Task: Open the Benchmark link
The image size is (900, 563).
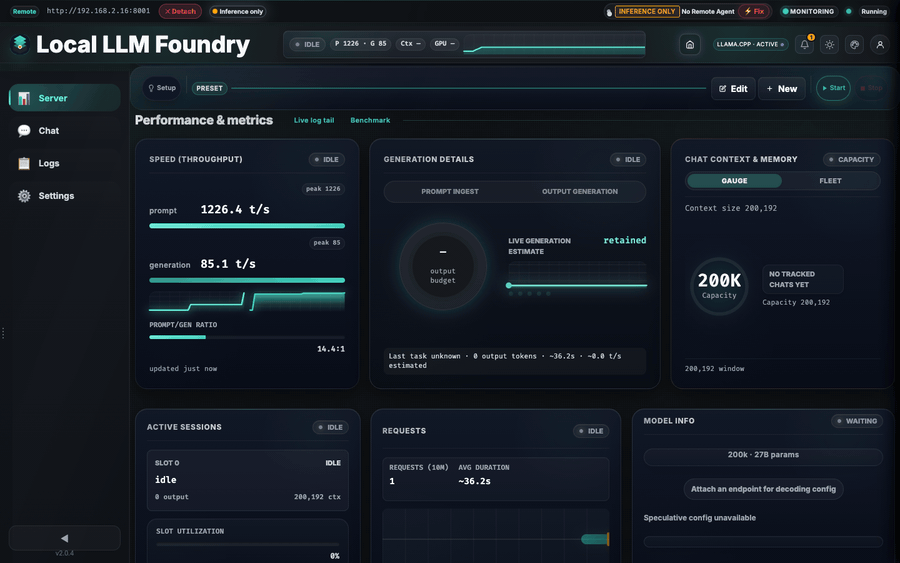Action: [370, 121]
